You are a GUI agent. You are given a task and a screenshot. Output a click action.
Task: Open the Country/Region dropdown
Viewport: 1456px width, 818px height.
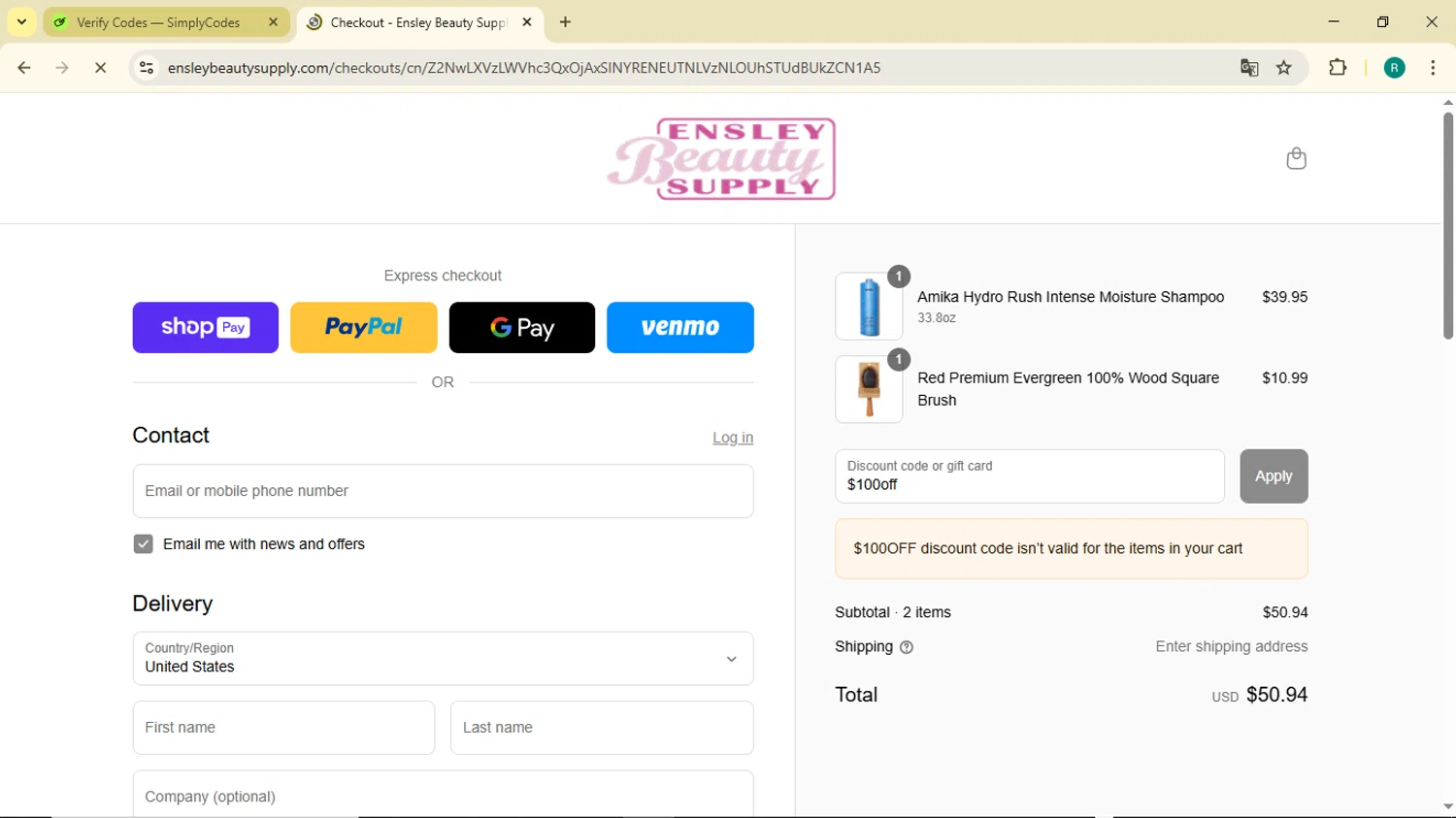click(443, 659)
